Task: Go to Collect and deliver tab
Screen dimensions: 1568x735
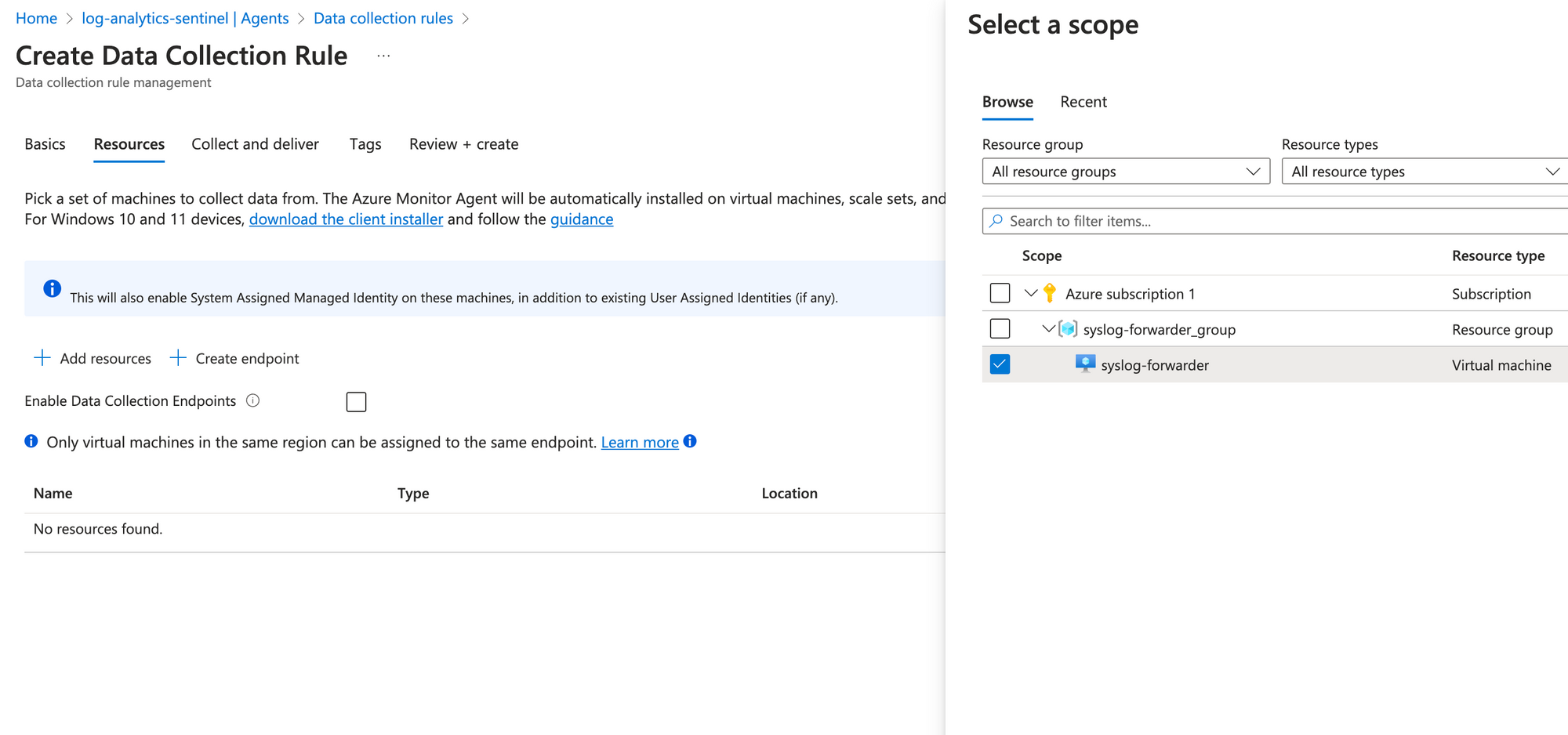Action: coord(255,144)
